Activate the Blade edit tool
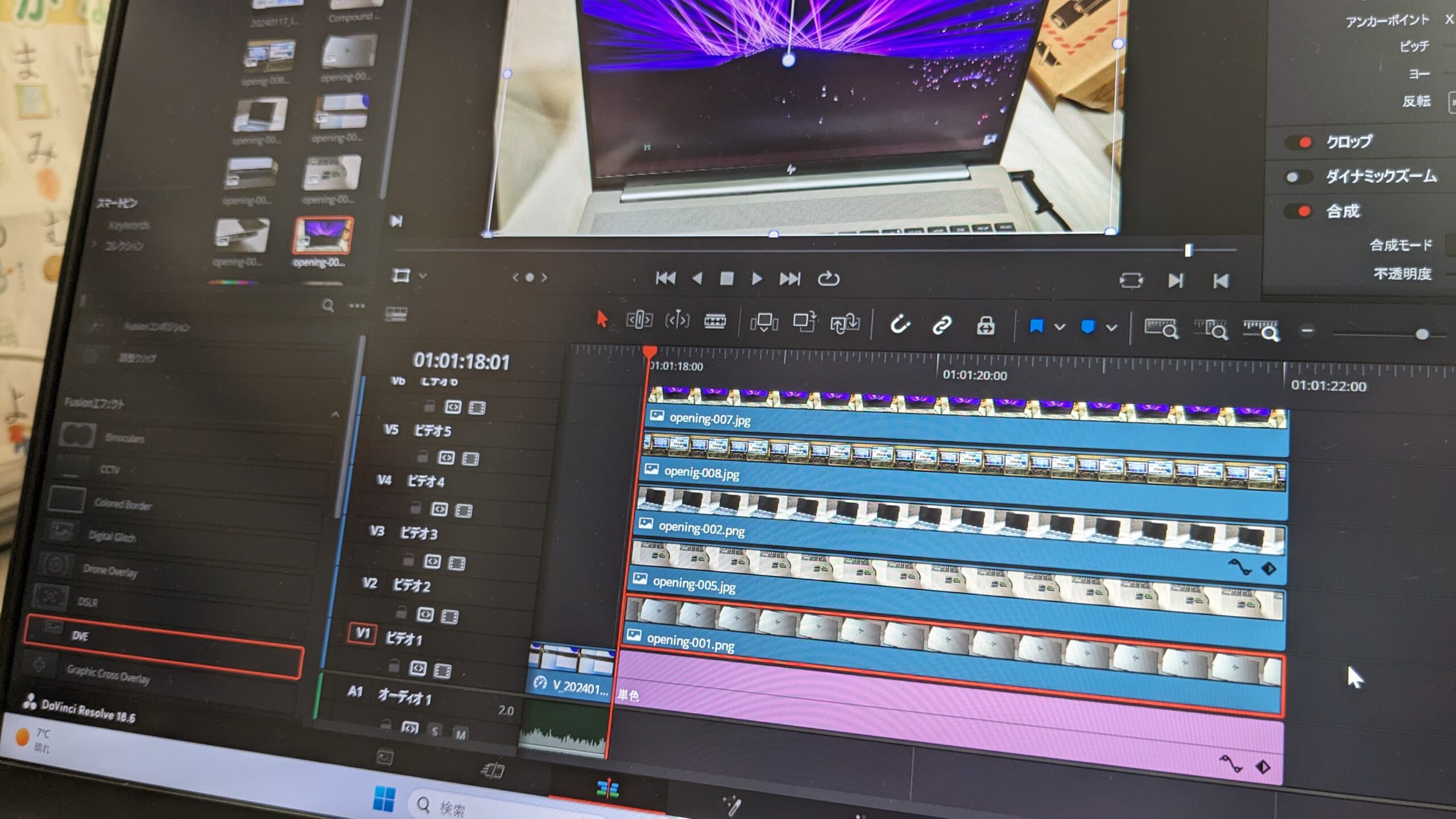This screenshot has height=819, width=1456. click(715, 322)
